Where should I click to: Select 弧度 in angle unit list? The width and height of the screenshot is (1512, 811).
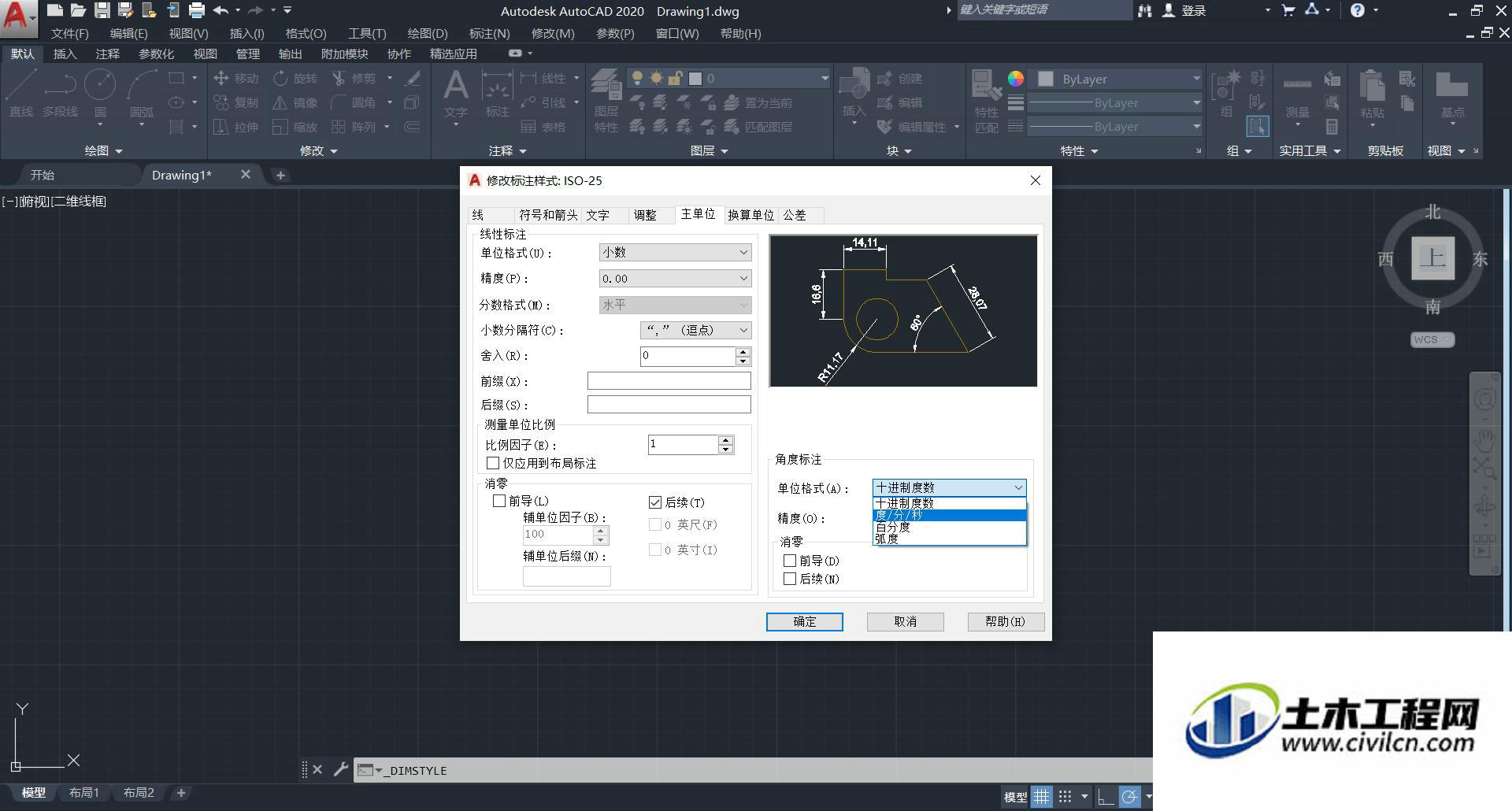tap(949, 539)
